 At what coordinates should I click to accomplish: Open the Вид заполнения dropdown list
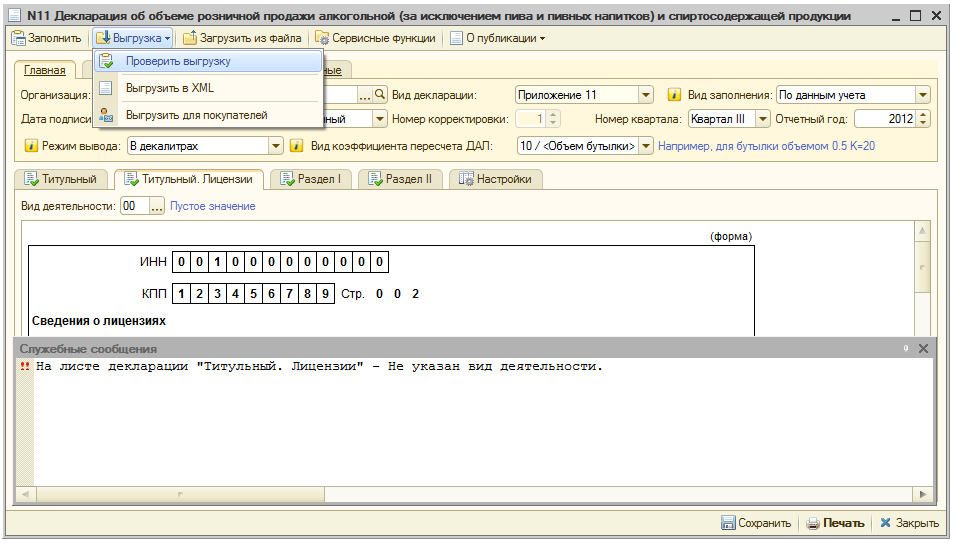922,95
